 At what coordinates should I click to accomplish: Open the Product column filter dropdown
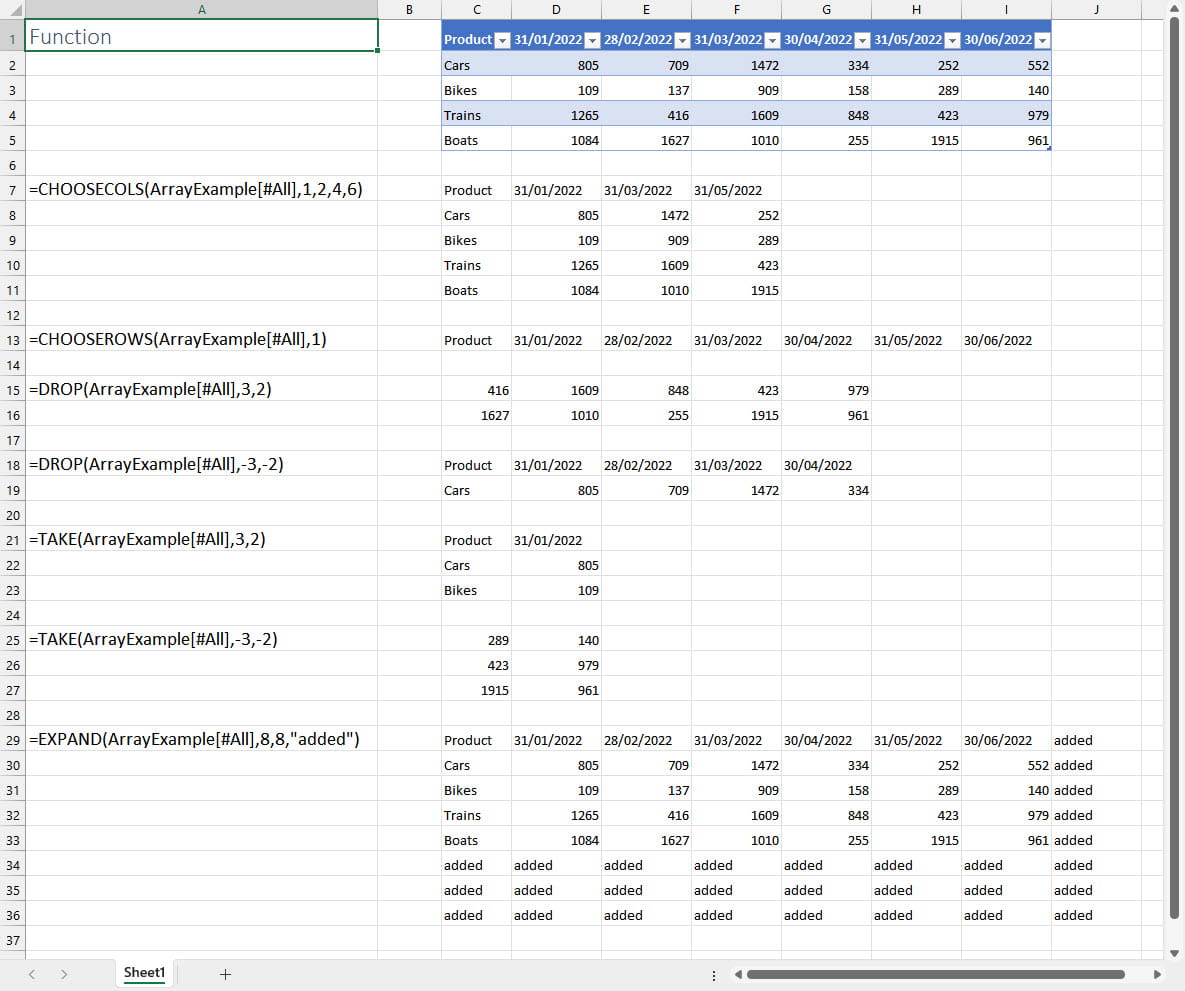(x=502, y=40)
